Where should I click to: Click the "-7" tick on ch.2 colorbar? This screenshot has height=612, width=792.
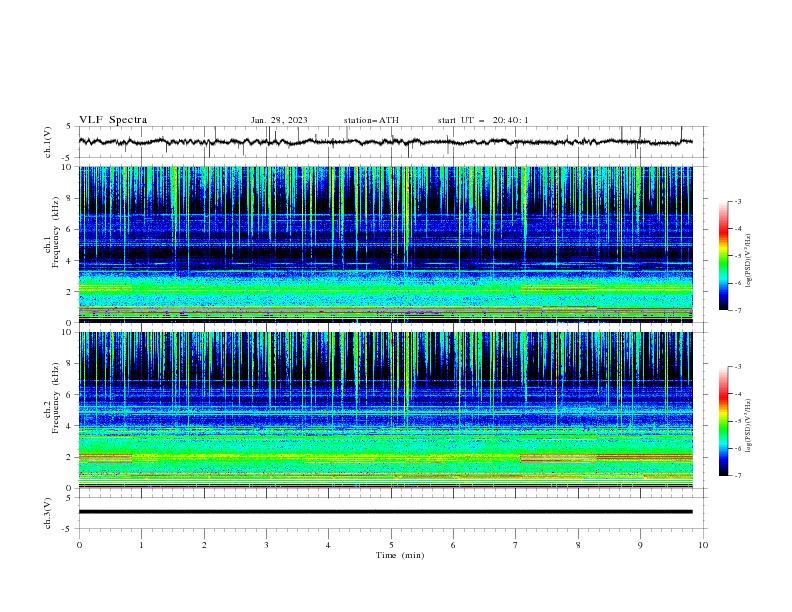(x=738, y=476)
